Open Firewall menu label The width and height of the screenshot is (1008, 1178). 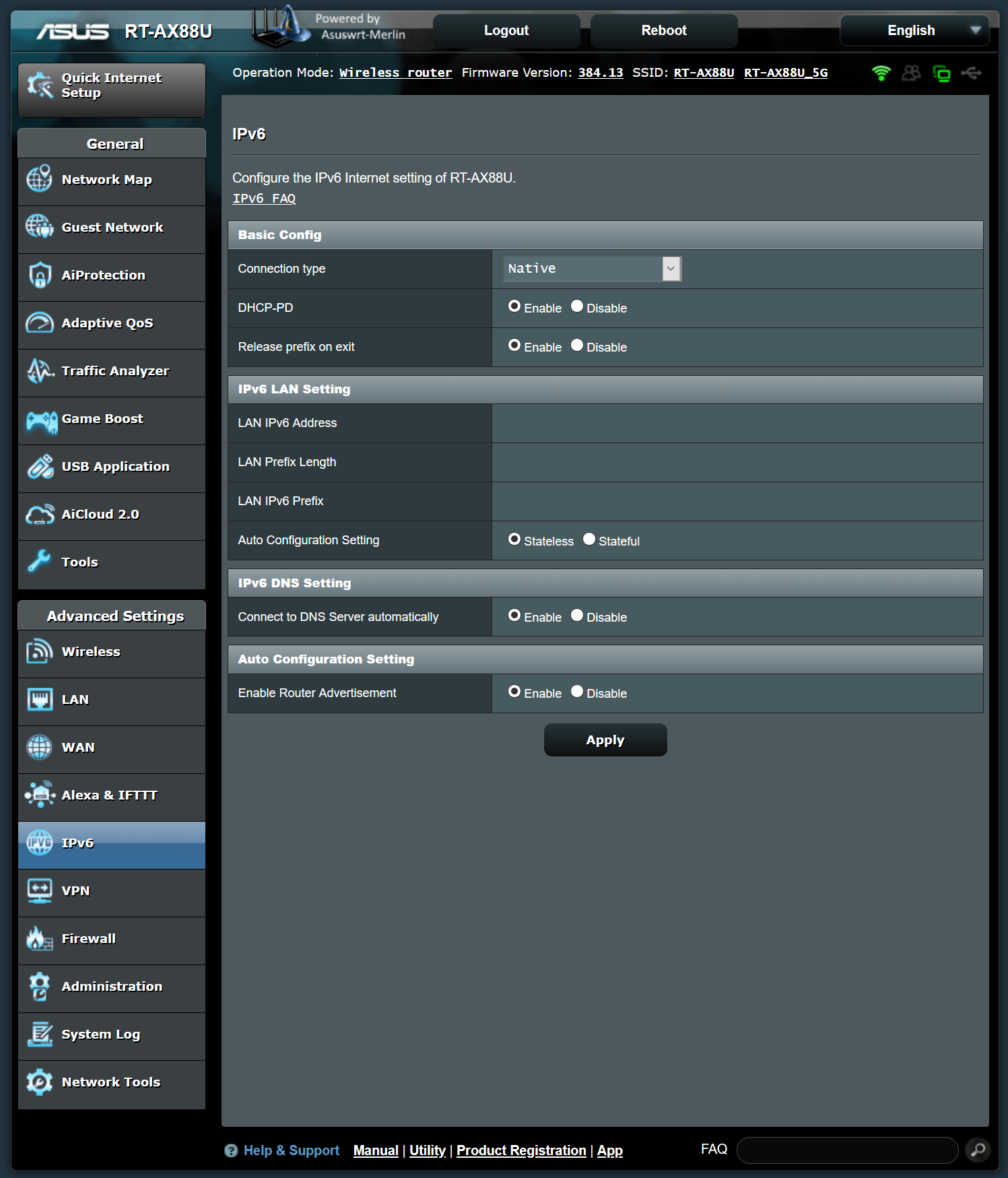click(89, 939)
